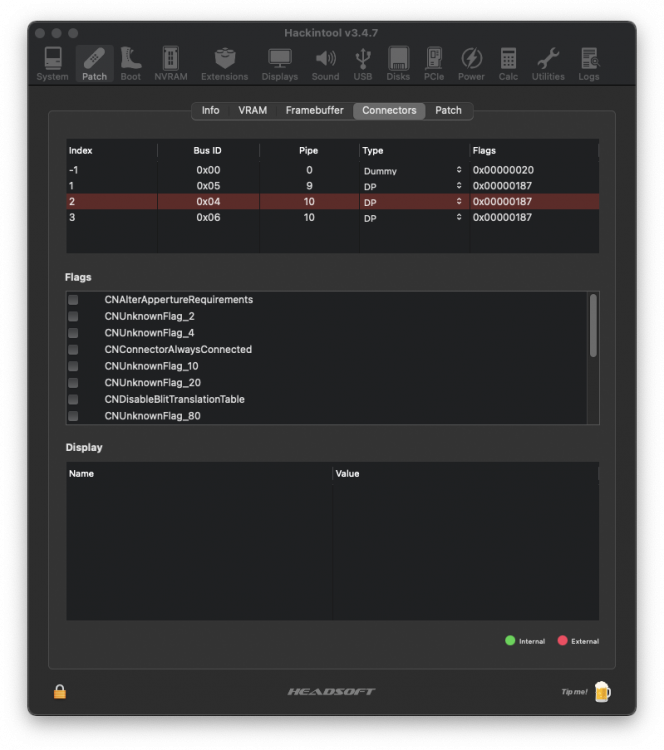This screenshot has height=750, width=664.
Task: Select highlighted Bus ID 0x04 cell
Action: tap(208, 202)
